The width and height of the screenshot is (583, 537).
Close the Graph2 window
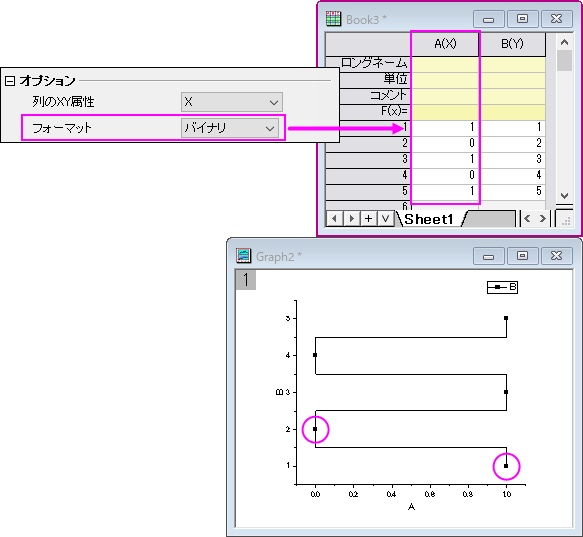pos(557,256)
